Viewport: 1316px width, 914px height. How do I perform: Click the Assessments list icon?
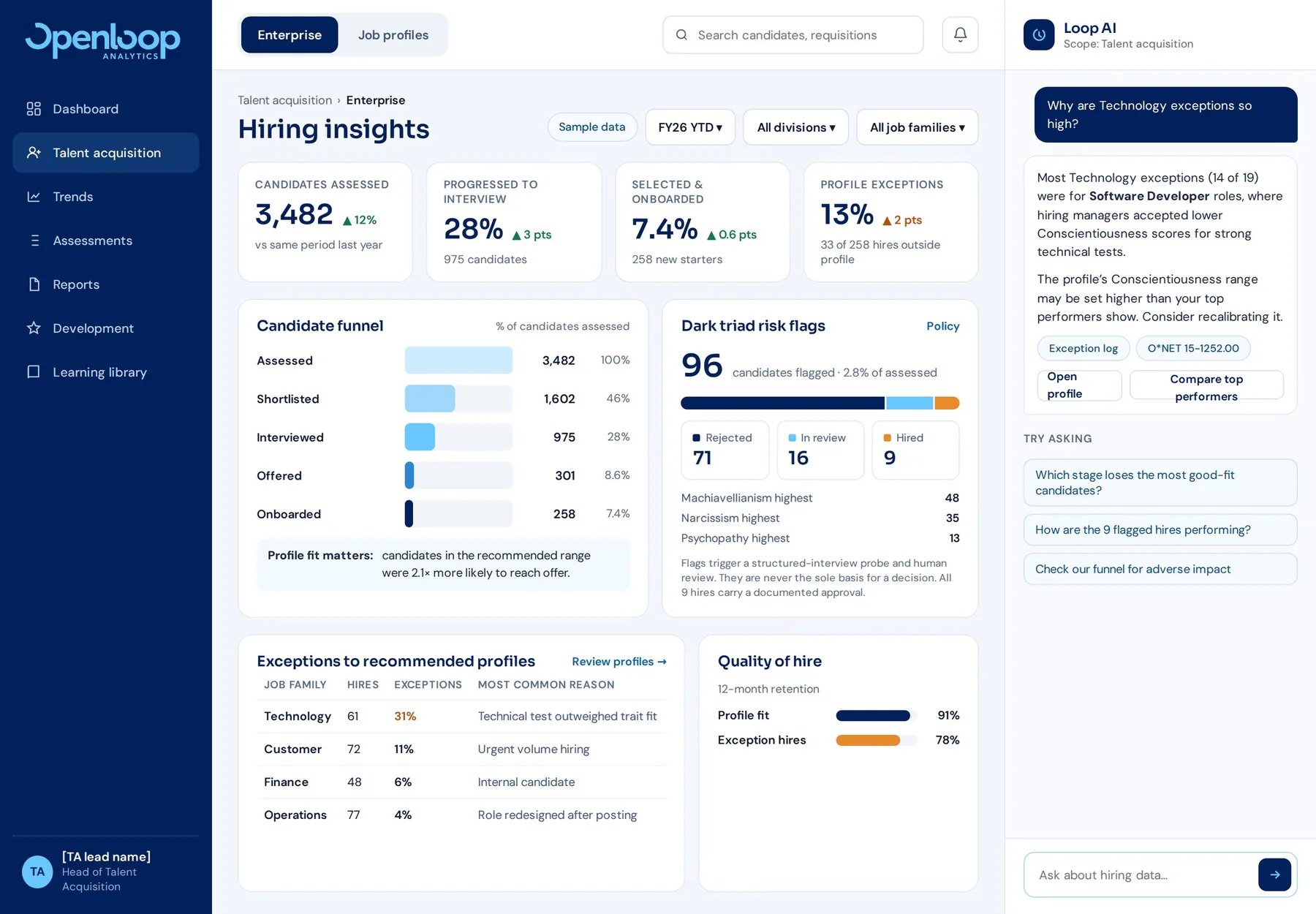point(34,241)
